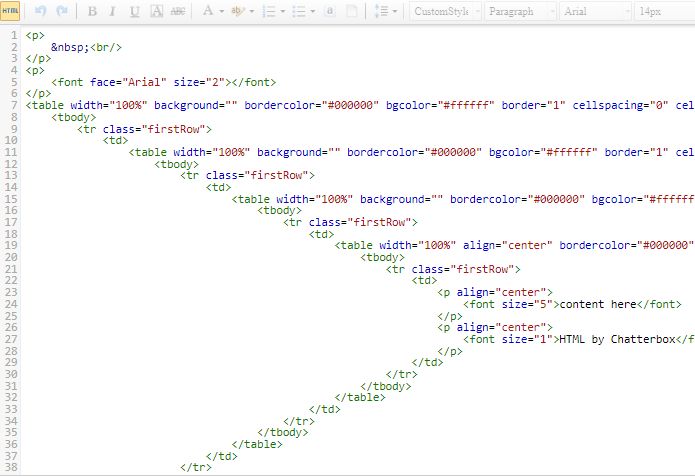
Task: Apply Italic formatting
Action: (x=113, y=11)
